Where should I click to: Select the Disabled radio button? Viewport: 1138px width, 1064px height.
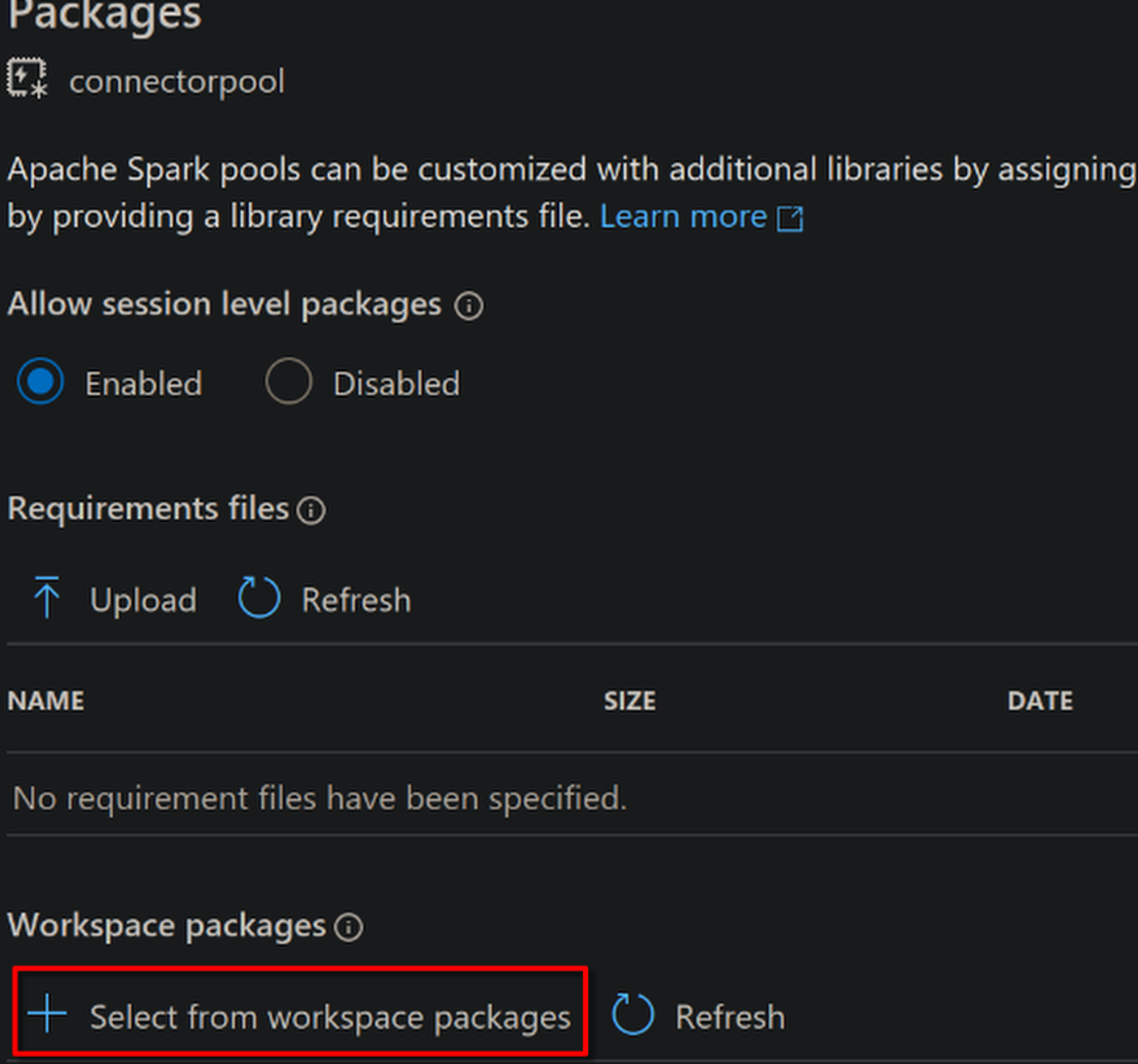pos(288,381)
